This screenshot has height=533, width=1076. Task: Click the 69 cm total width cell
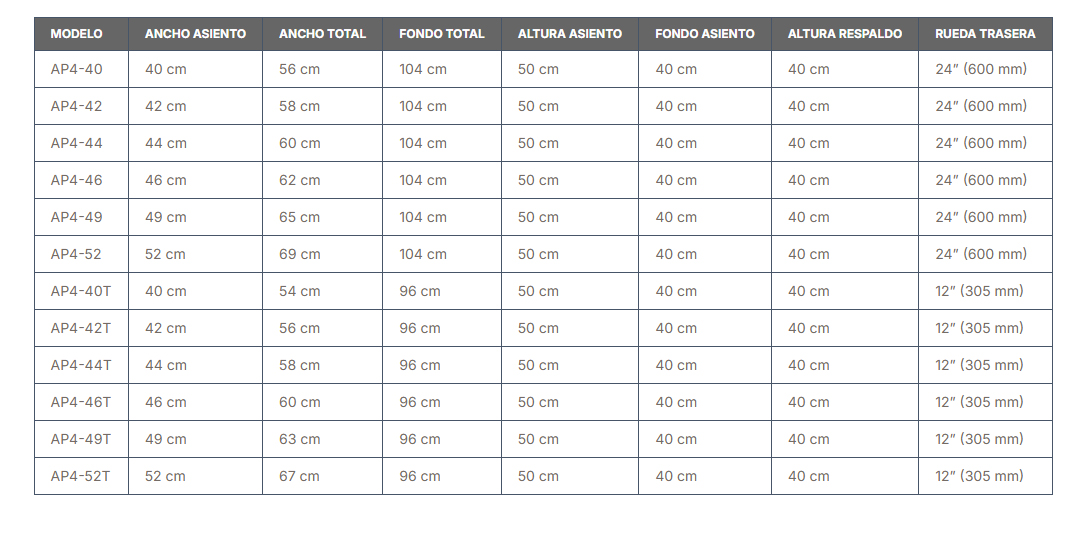click(x=299, y=255)
